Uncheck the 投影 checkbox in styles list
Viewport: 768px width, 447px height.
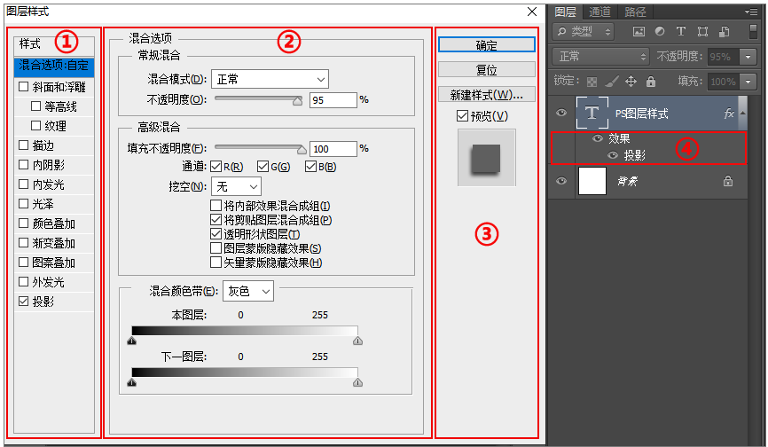[24, 302]
